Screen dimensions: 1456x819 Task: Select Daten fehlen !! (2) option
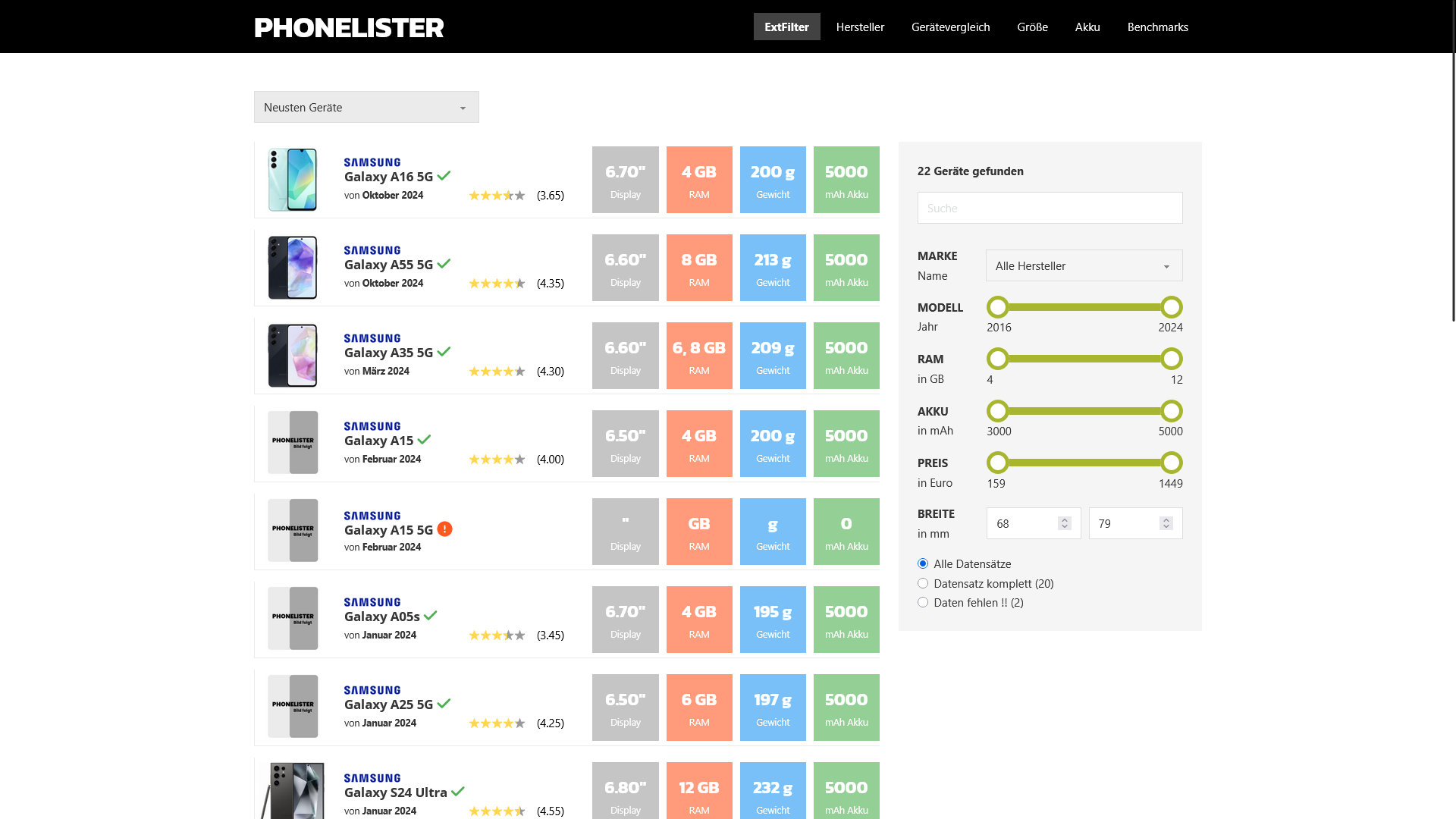pyautogui.click(x=923, y=602)
